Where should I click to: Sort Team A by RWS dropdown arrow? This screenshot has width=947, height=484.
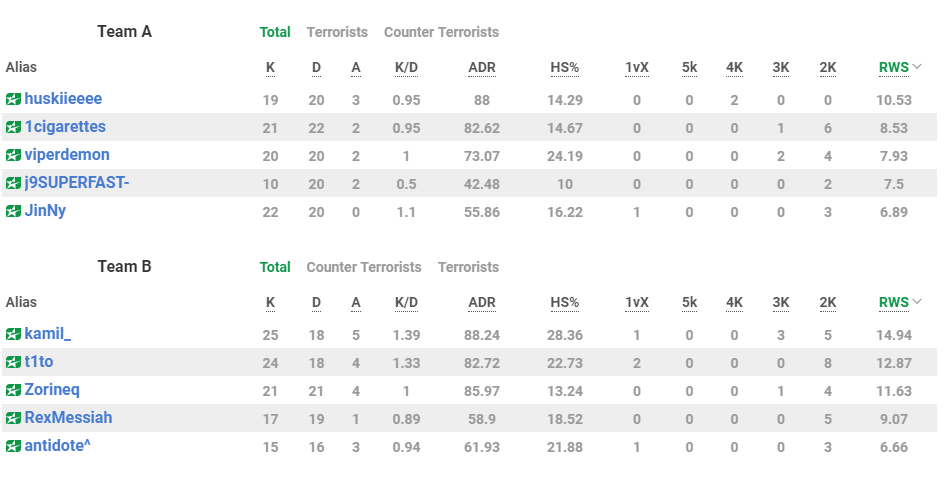(917, 68)
